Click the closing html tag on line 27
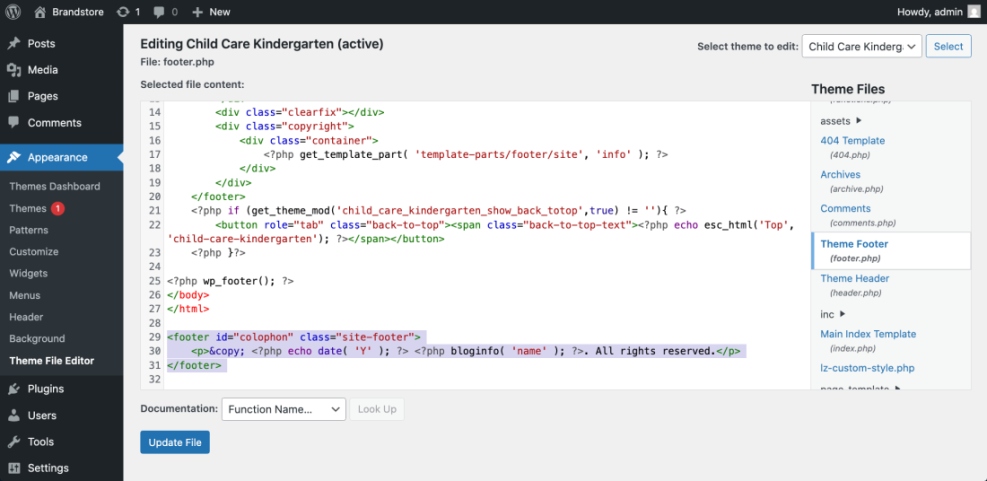Viewport: 987px width, 481px height. click(x=188, y=309)
